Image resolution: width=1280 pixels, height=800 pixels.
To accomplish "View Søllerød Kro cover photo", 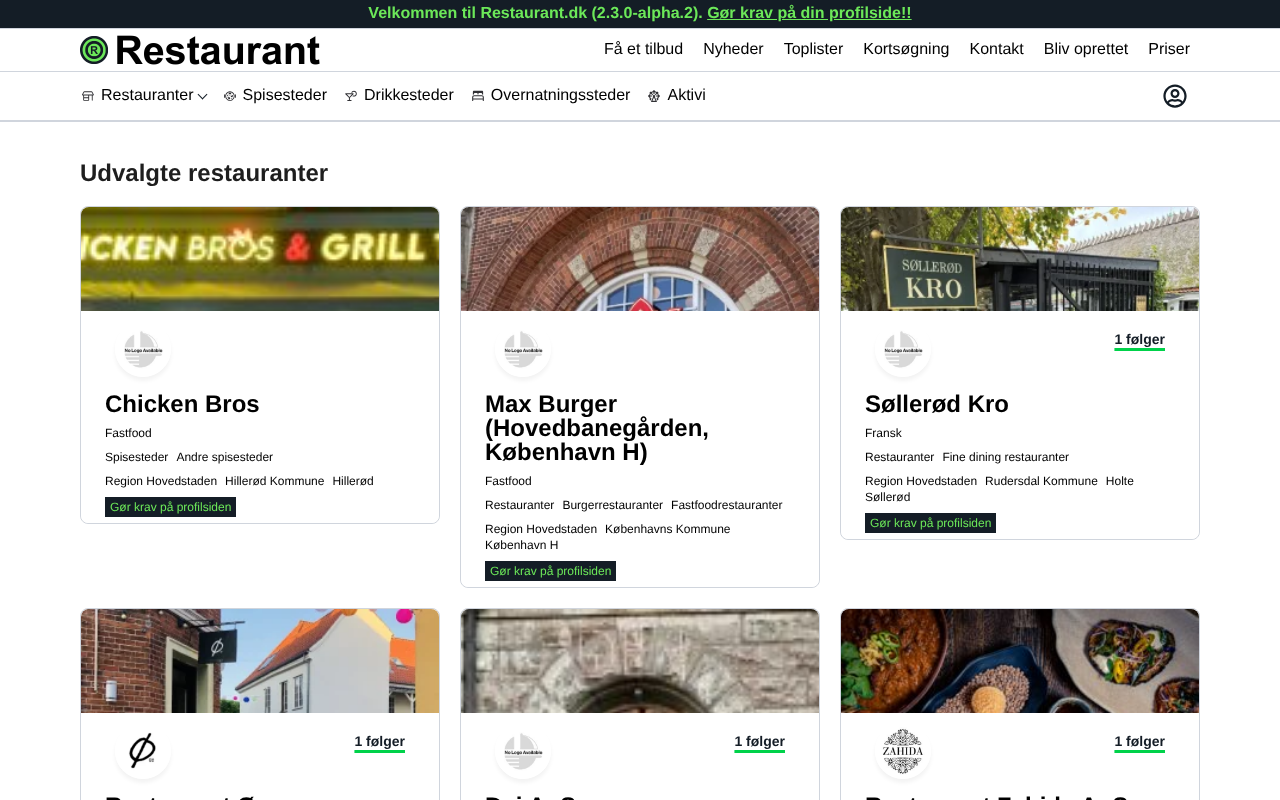I will coord(1020,259).
